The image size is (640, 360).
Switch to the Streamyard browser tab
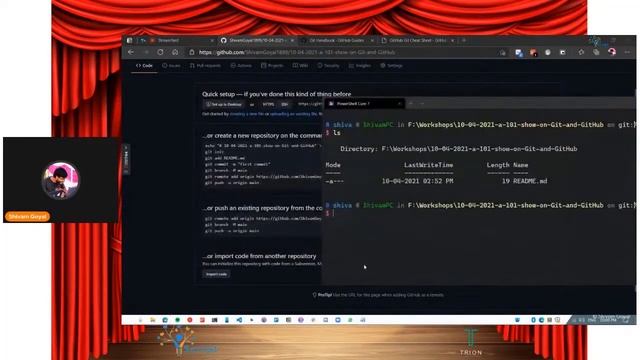pos(182,40)
